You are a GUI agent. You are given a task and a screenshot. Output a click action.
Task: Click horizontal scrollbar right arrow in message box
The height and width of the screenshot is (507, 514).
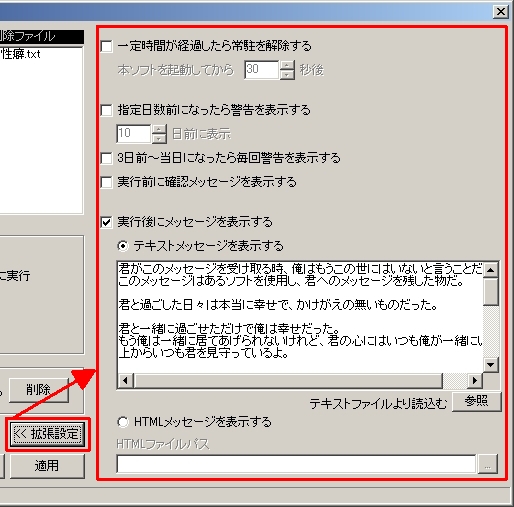(x=475, y=380)
